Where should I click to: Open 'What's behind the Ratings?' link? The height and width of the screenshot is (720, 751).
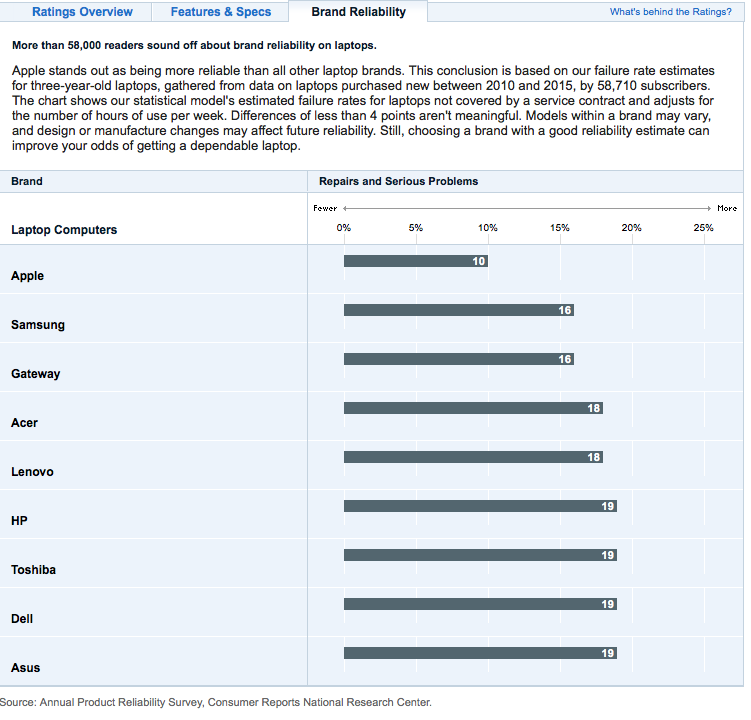click(x=671, y=12)
